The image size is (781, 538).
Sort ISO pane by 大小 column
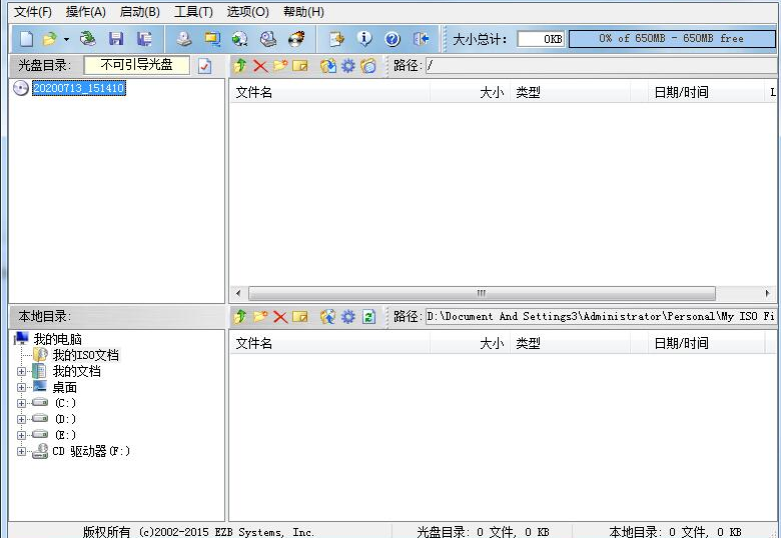[x=470, y=92]
